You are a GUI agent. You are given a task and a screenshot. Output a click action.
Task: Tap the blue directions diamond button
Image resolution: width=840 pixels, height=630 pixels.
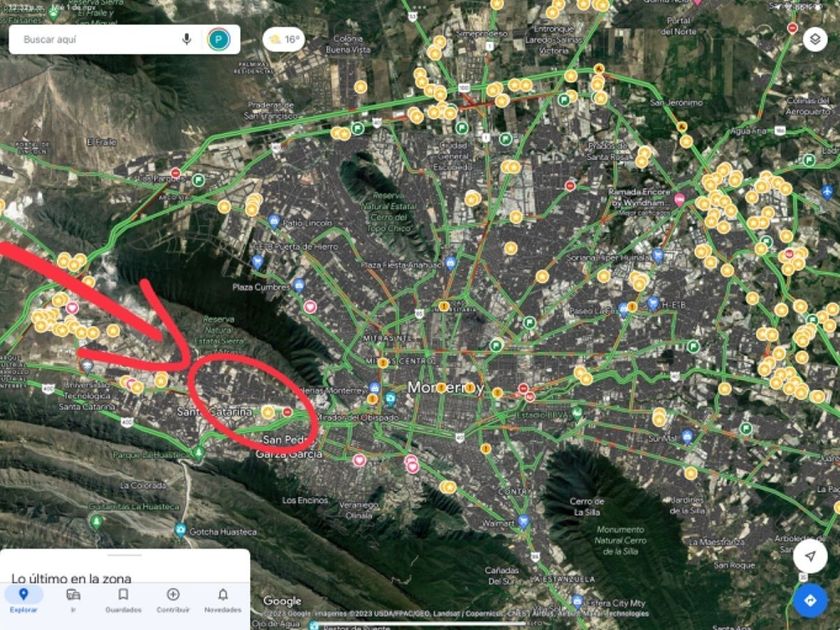tap(810, 600)
